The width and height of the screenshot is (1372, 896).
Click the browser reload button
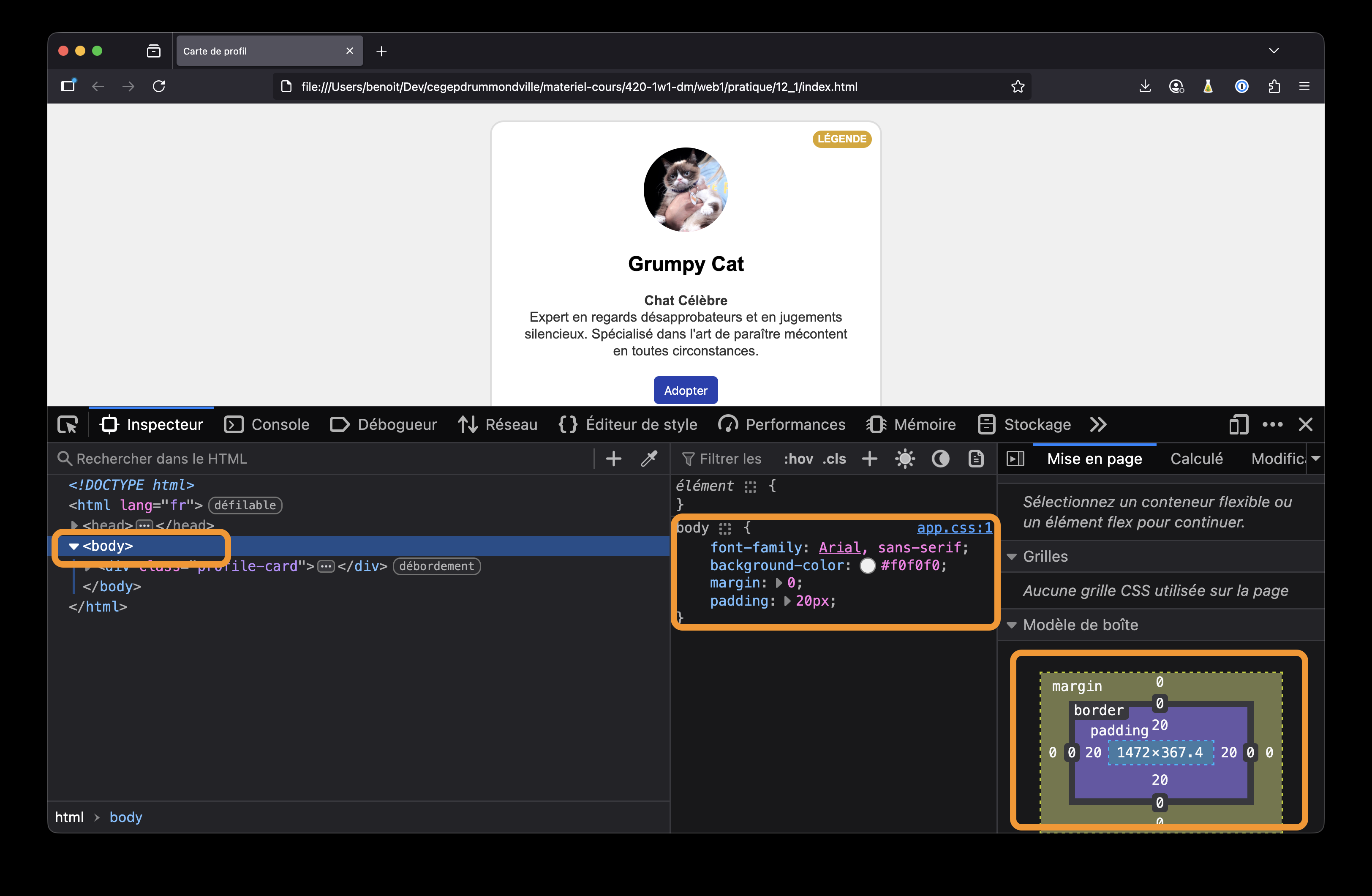159,87
